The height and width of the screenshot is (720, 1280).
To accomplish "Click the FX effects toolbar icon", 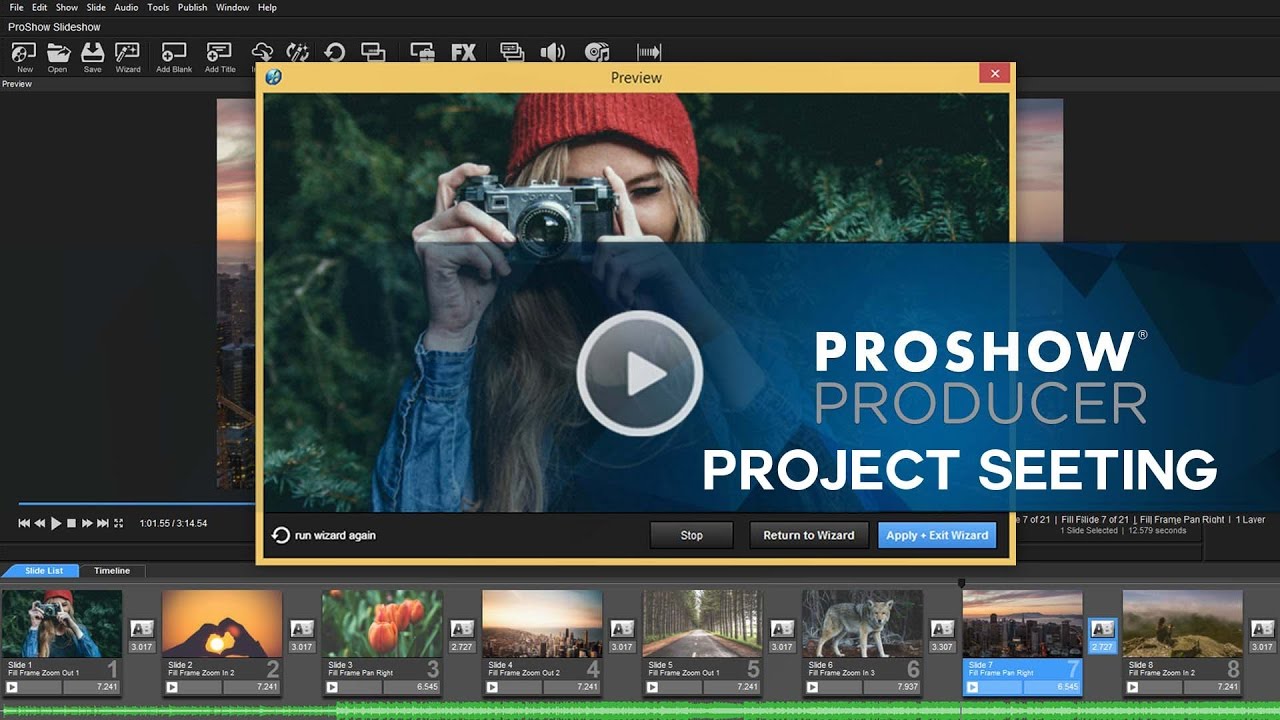I will pos(463,52).
